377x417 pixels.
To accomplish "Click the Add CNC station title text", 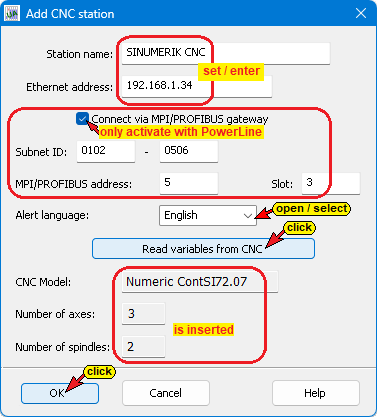I will pyautogui.click(x=70, y=14).
